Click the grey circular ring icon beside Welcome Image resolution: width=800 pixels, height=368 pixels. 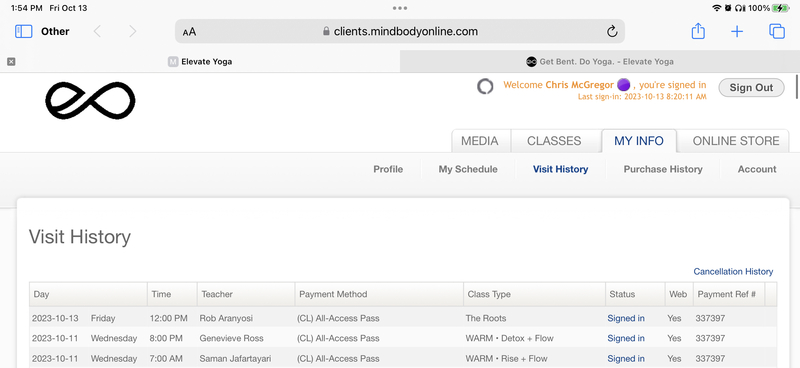pos(485,86)
